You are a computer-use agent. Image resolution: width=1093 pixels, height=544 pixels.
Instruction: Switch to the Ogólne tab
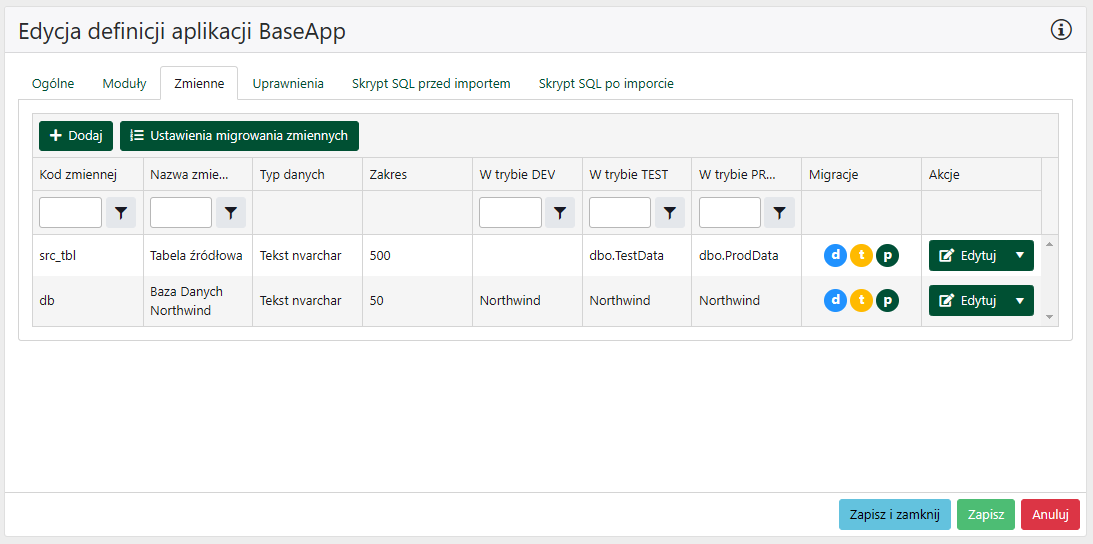tap(53, 84)
